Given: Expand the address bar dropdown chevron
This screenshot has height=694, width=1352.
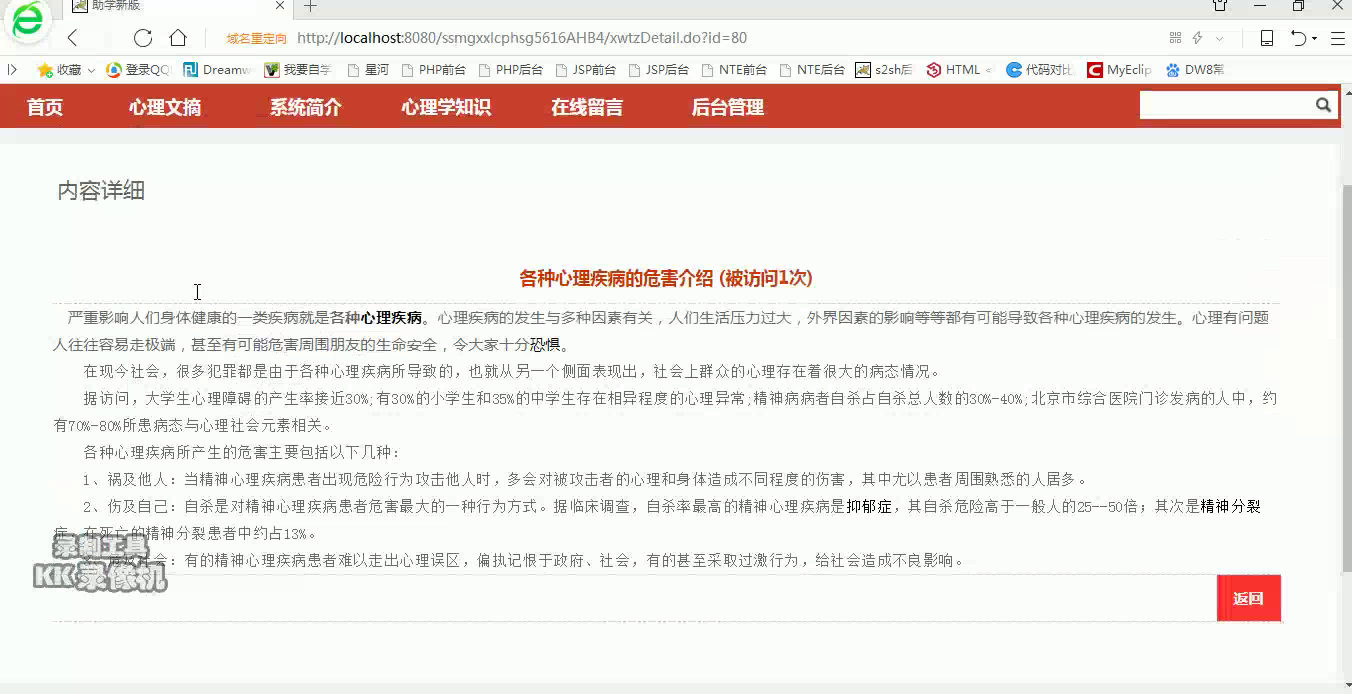Looking at the screenshot, I should tap(1219, 38).
